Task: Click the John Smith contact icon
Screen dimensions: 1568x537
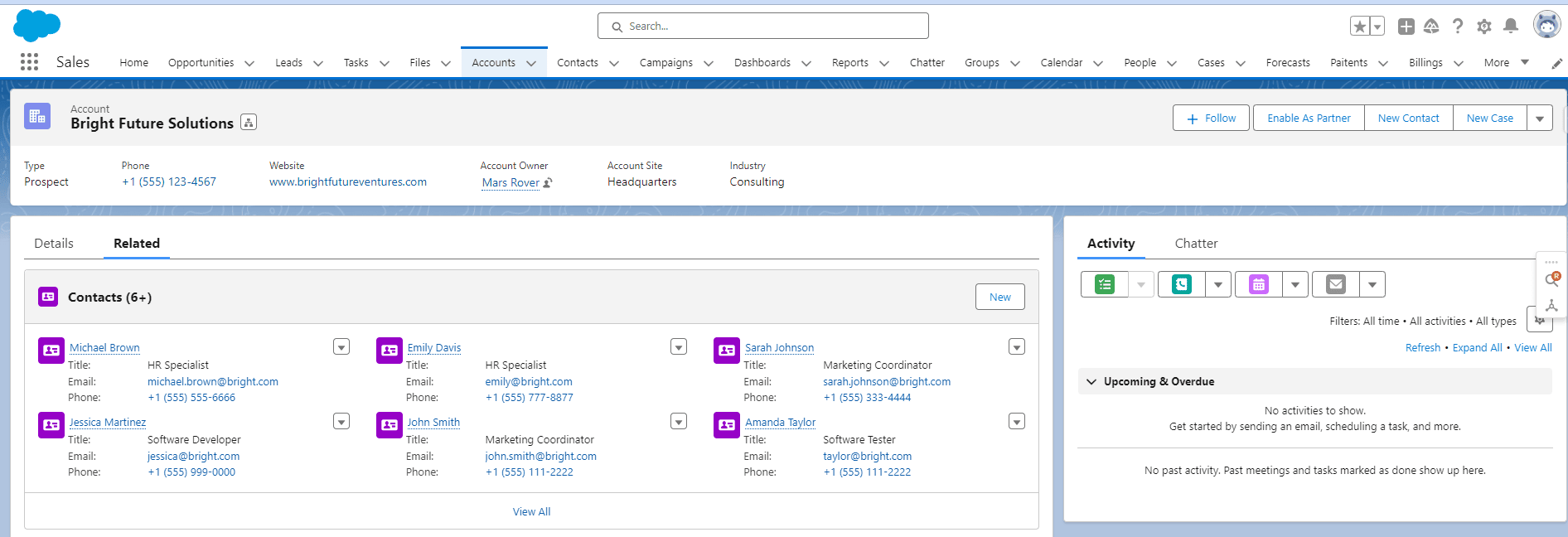Action: tap(390, 425)
